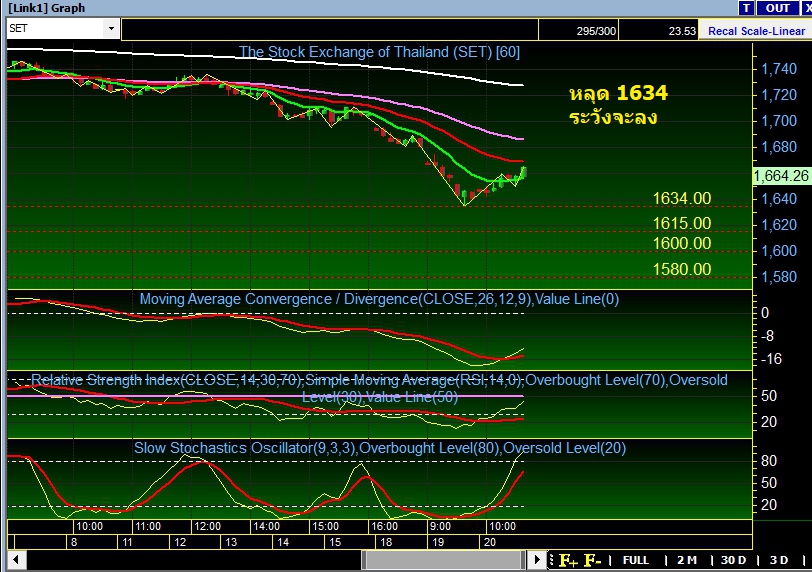Click the MACD indicator title
The width and height of the screenshot is (812, 572).
tap(379, 299)
